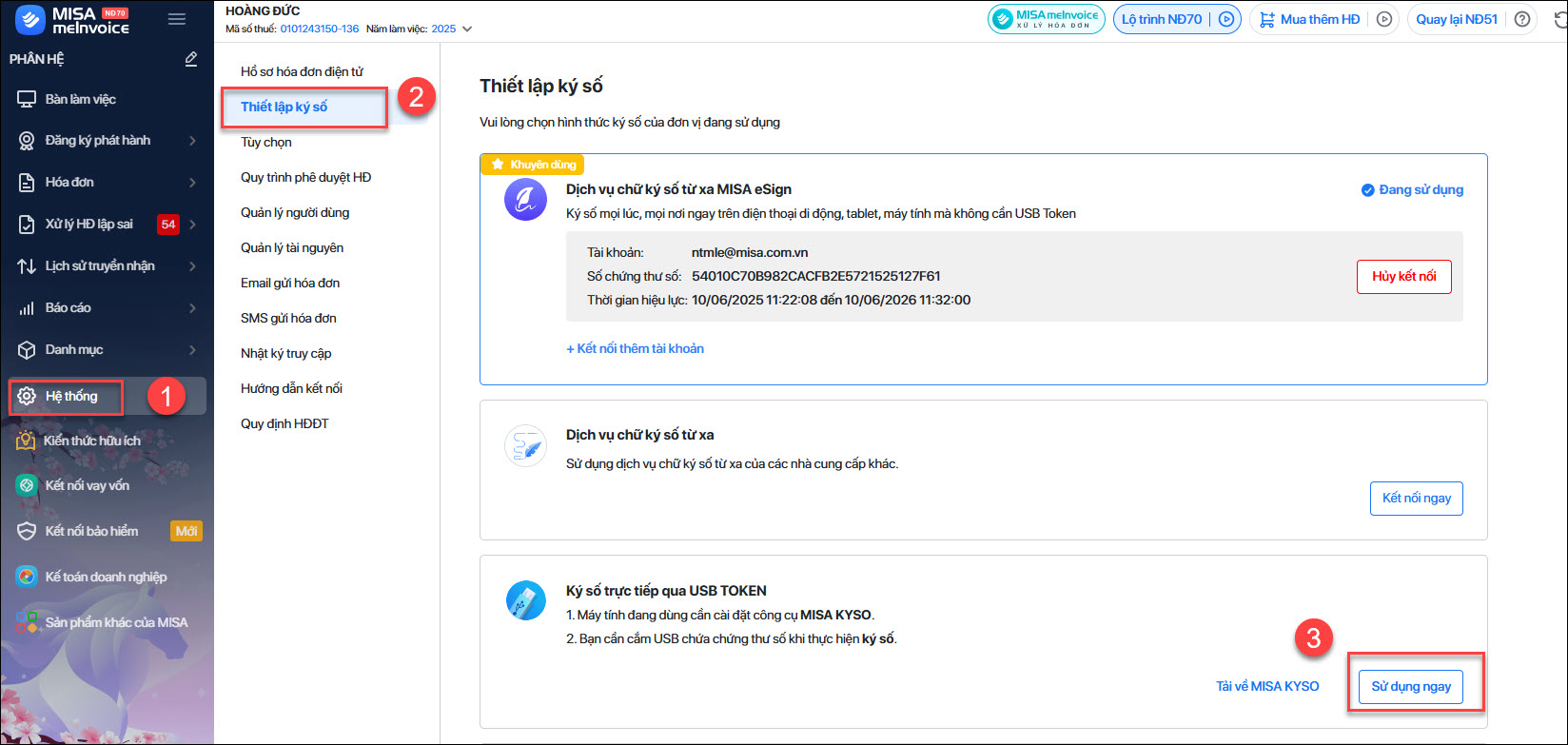The height and width of the screenshot is (745, 1568).
Task: Click the tax code 0101243150-136 link
Action: (x=320, y=29)
